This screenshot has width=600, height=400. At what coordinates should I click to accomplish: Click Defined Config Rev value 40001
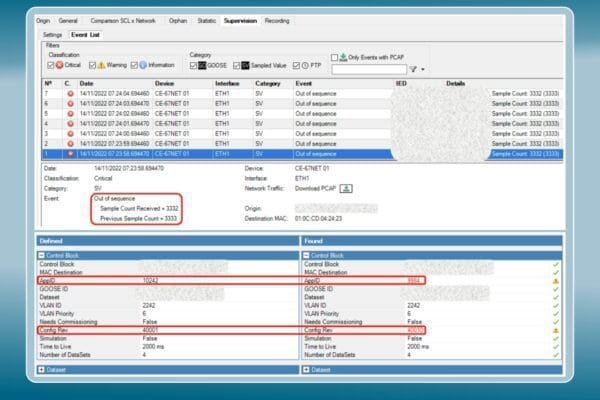coord(150,330)
